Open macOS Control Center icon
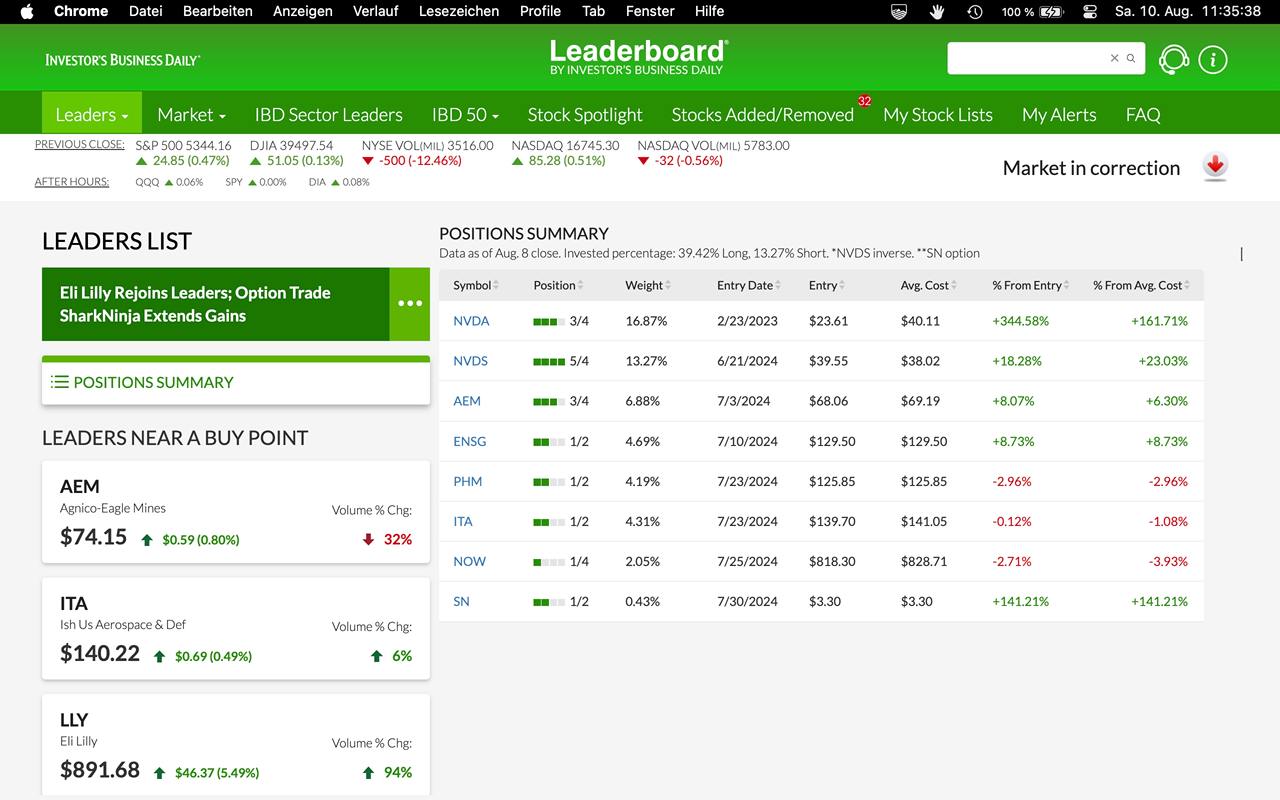 [1090, 11]
